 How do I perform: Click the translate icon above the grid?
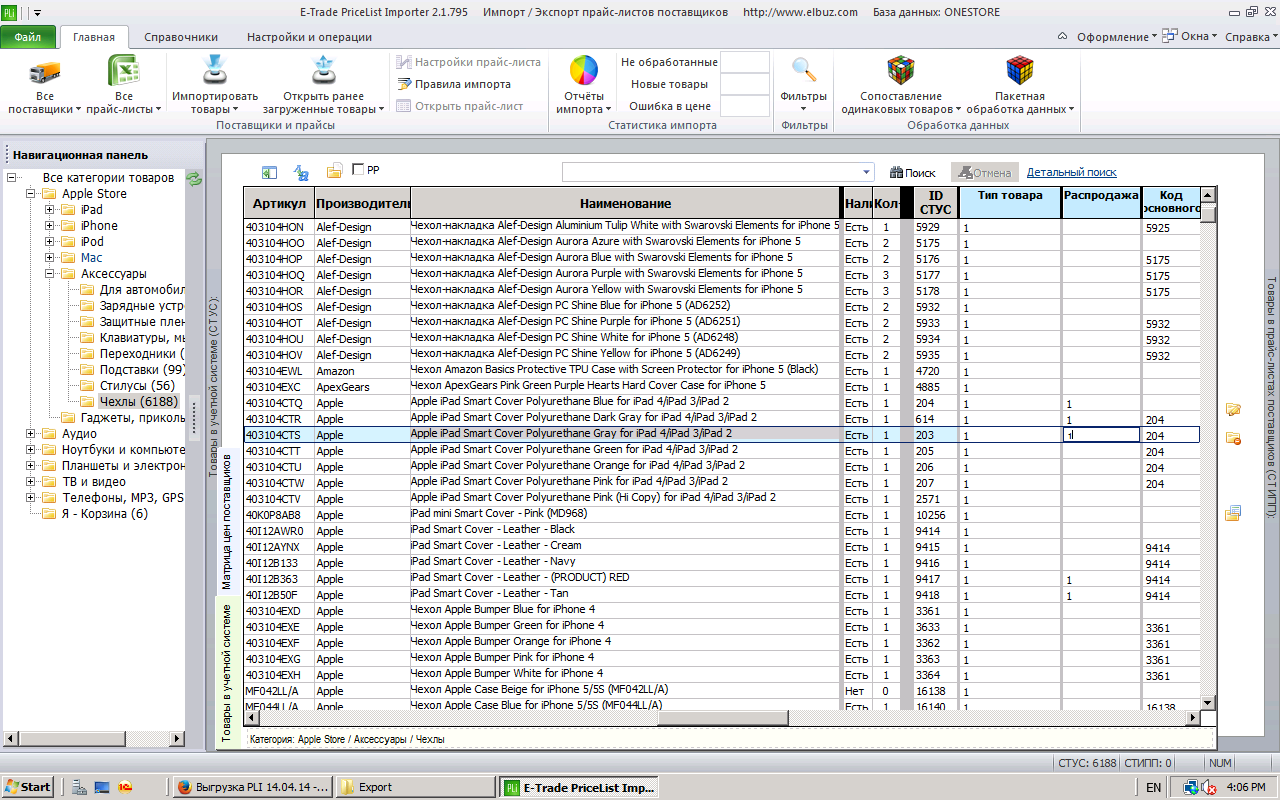pos(301,172)
